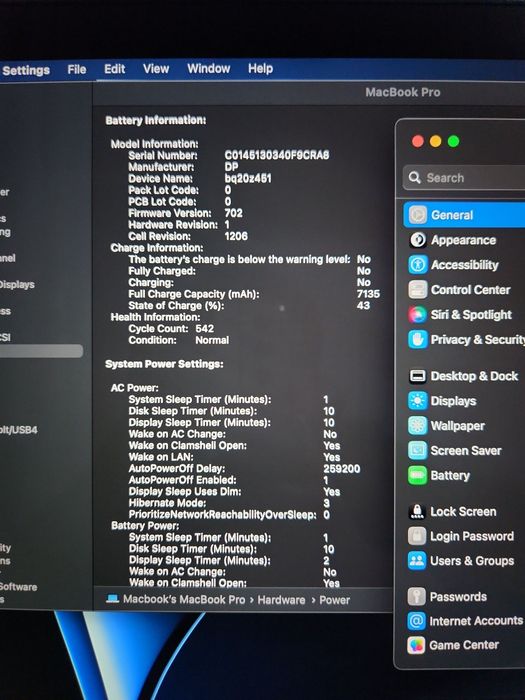Open the Accessibility settings icon
525x700 pixels.
[418, 265]
